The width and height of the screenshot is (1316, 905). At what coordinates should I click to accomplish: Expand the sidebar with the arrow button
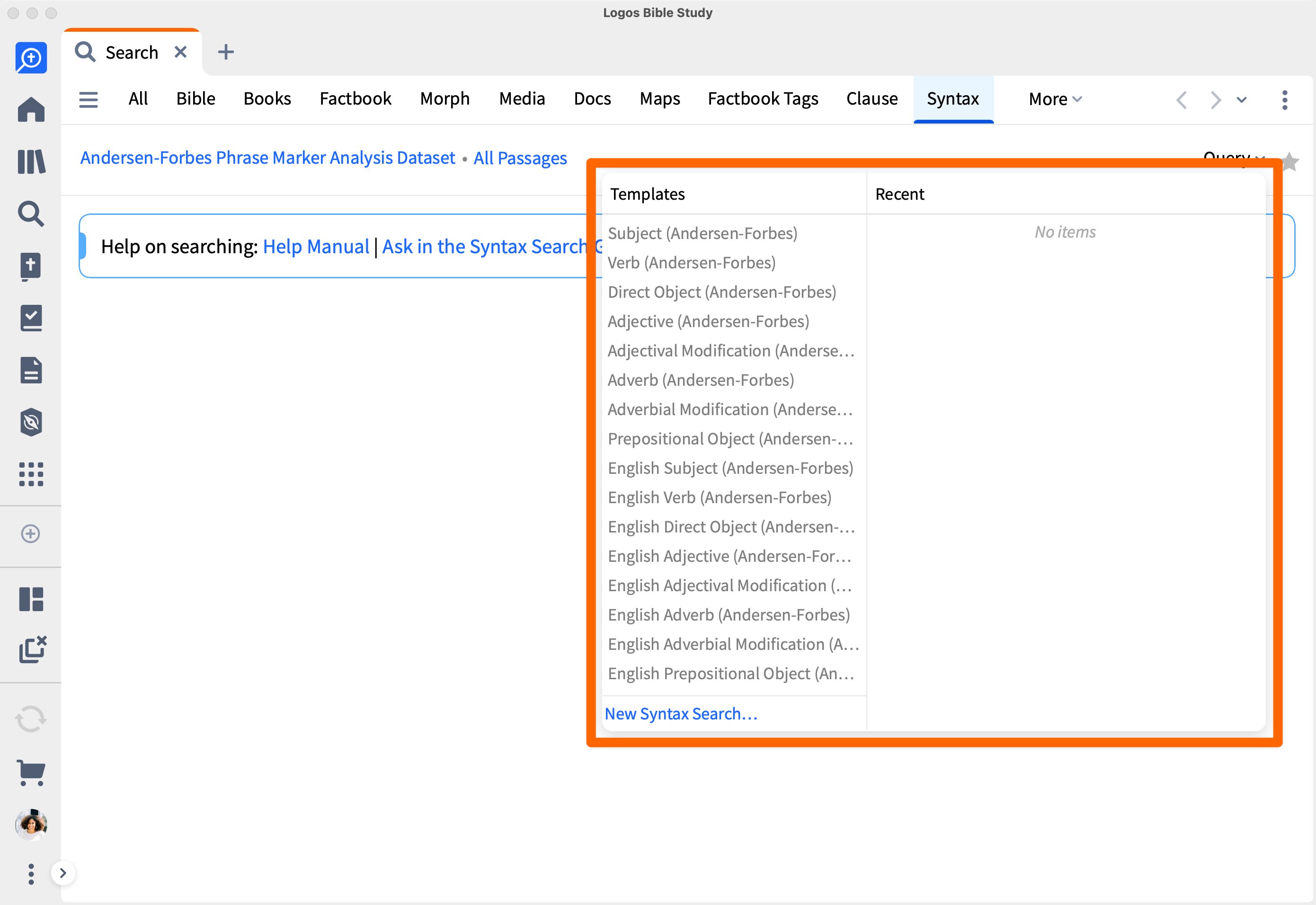point(63,873)
